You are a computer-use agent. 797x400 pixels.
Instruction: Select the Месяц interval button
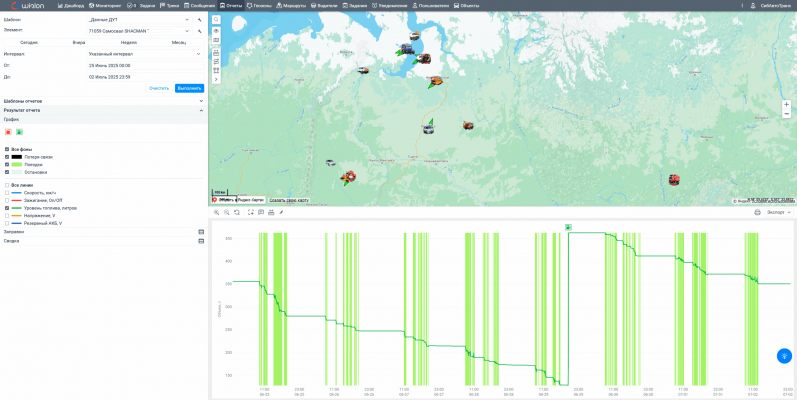(x=178, y=43)
